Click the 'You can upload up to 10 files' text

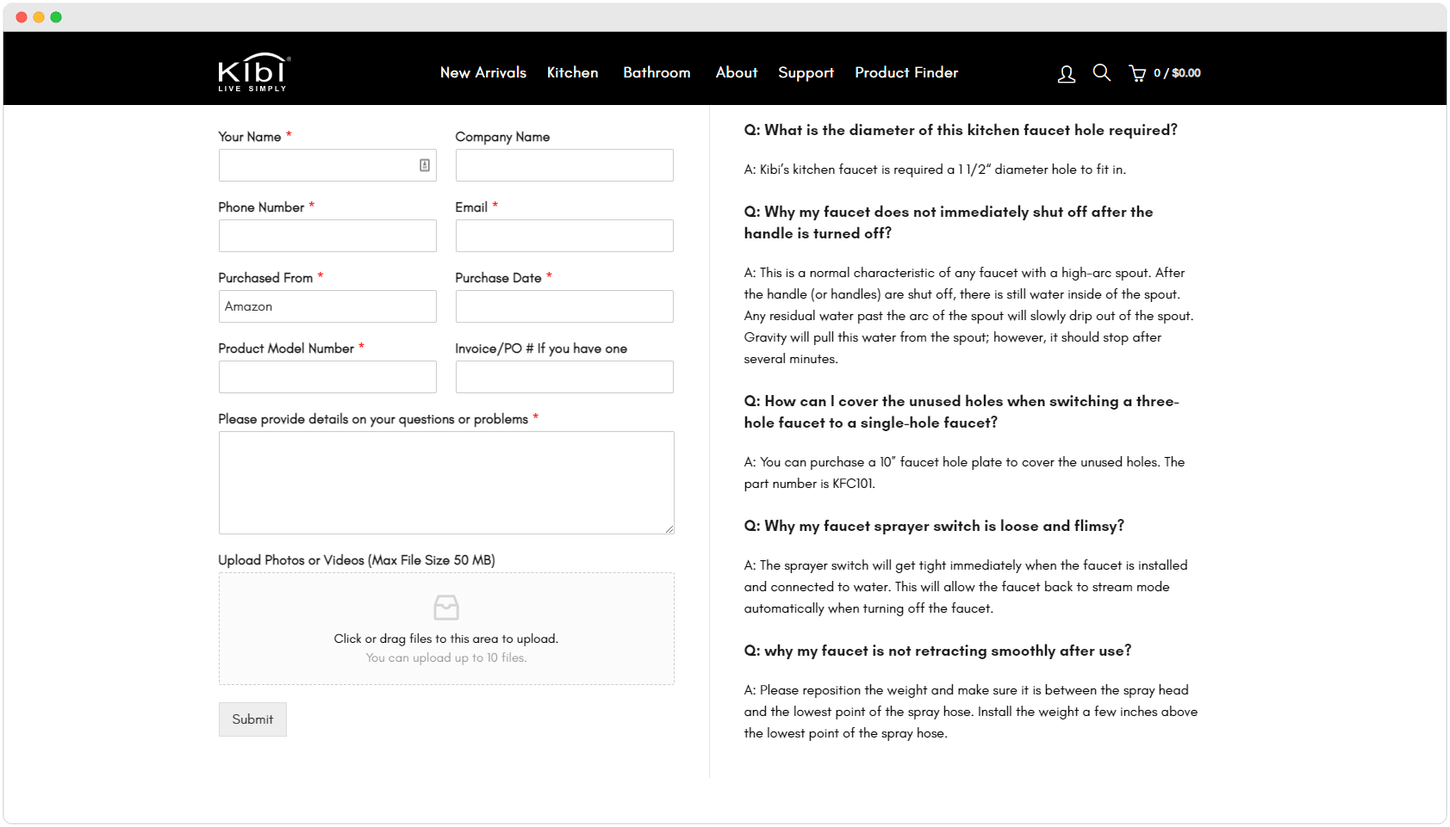(x=446, y=658)
